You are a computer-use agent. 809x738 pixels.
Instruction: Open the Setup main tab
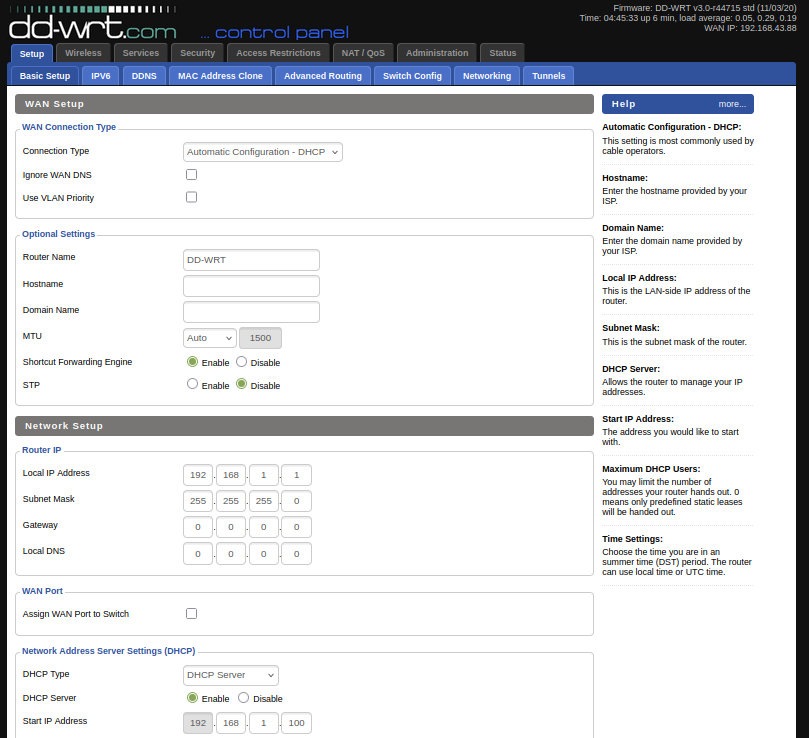click(x=32, y=54)
